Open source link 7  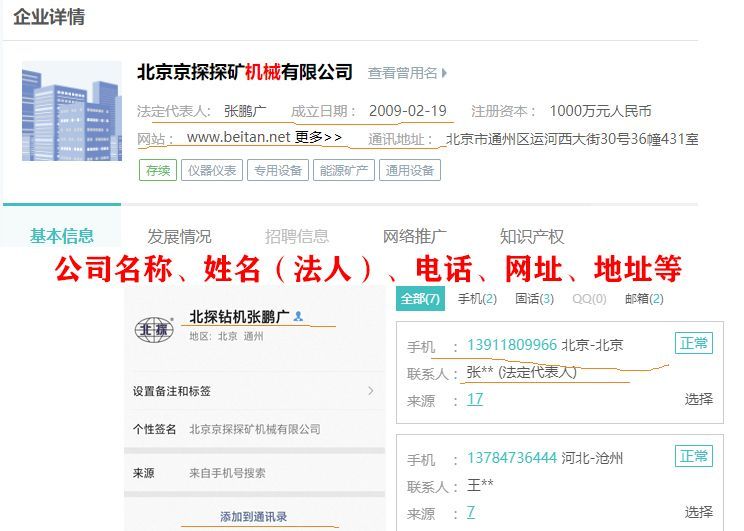471,512
